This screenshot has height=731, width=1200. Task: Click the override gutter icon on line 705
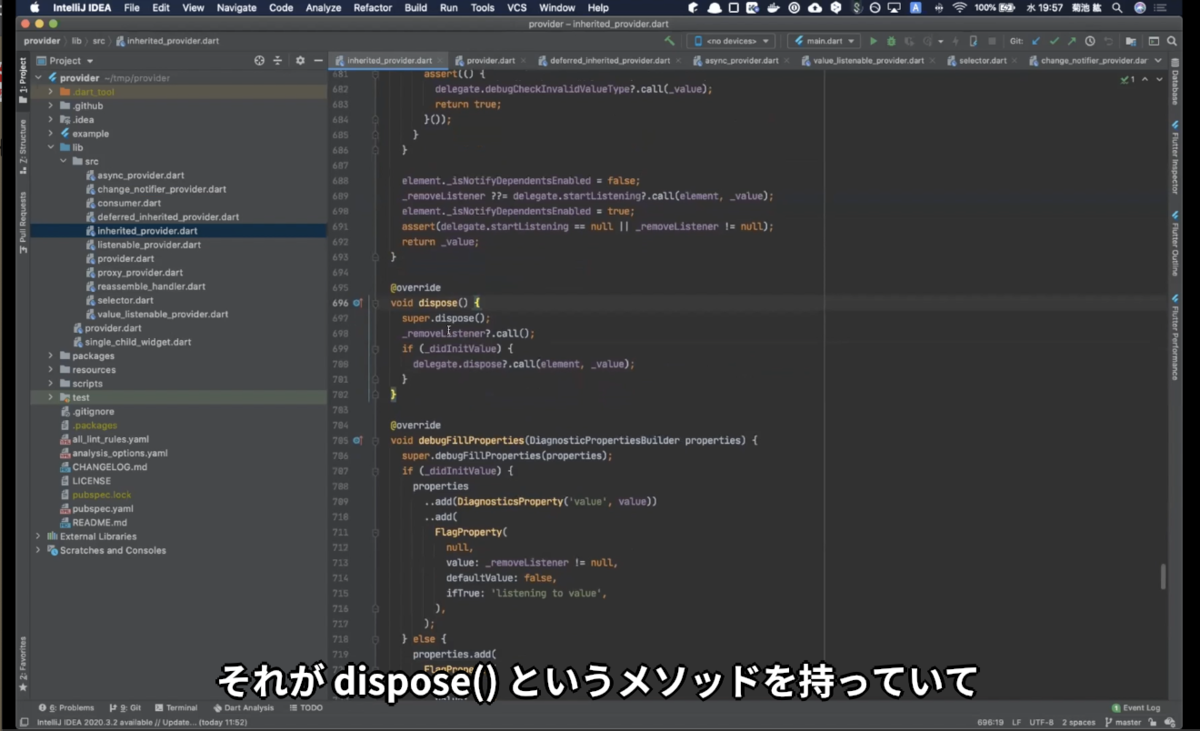[357, 440]
